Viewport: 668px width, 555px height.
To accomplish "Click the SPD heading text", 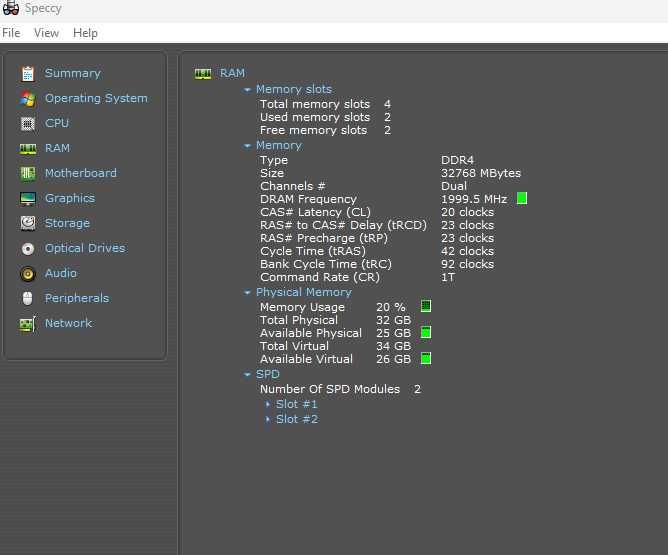I will point(268,374).
